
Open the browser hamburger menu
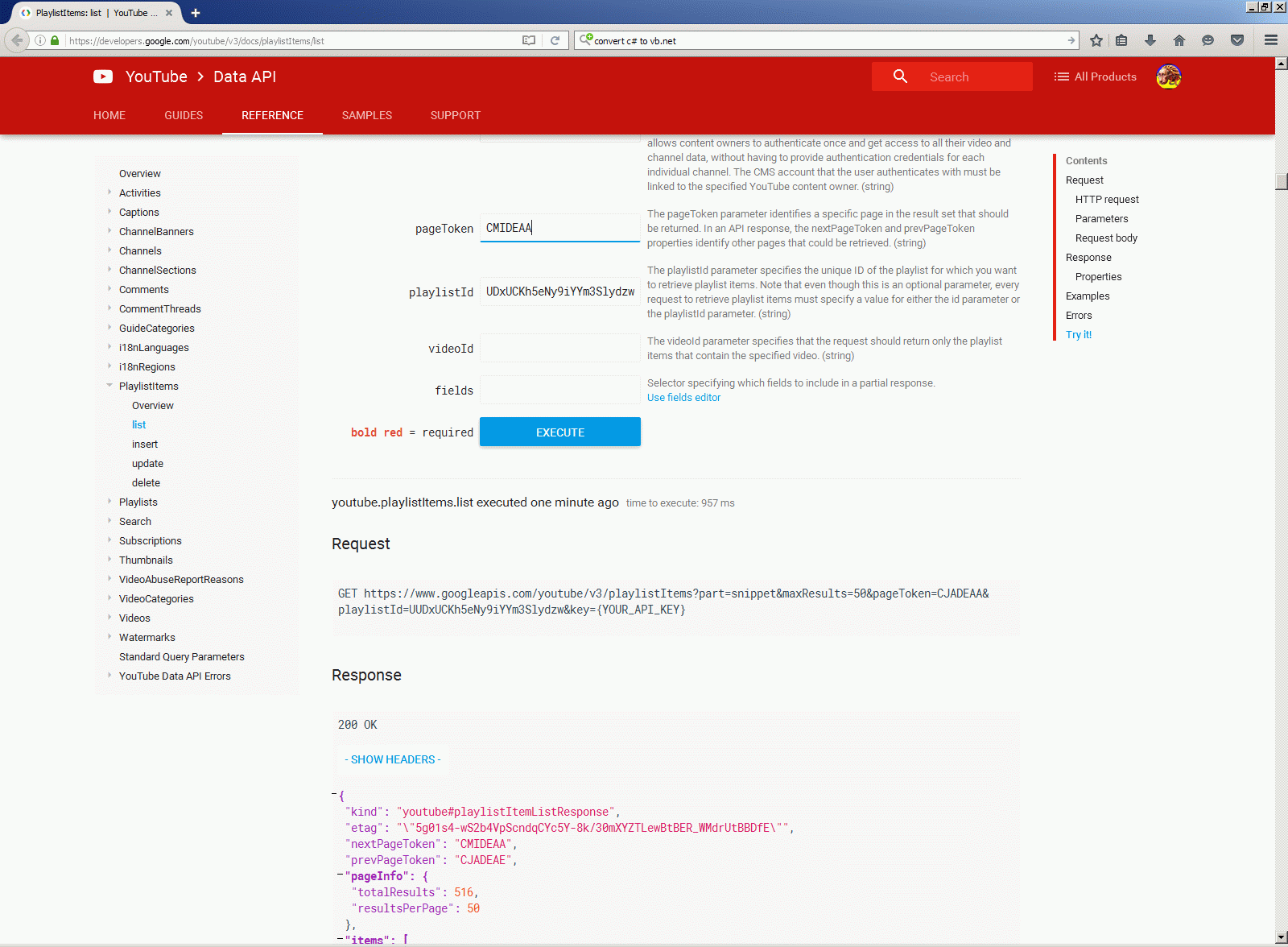(1271, 40)
